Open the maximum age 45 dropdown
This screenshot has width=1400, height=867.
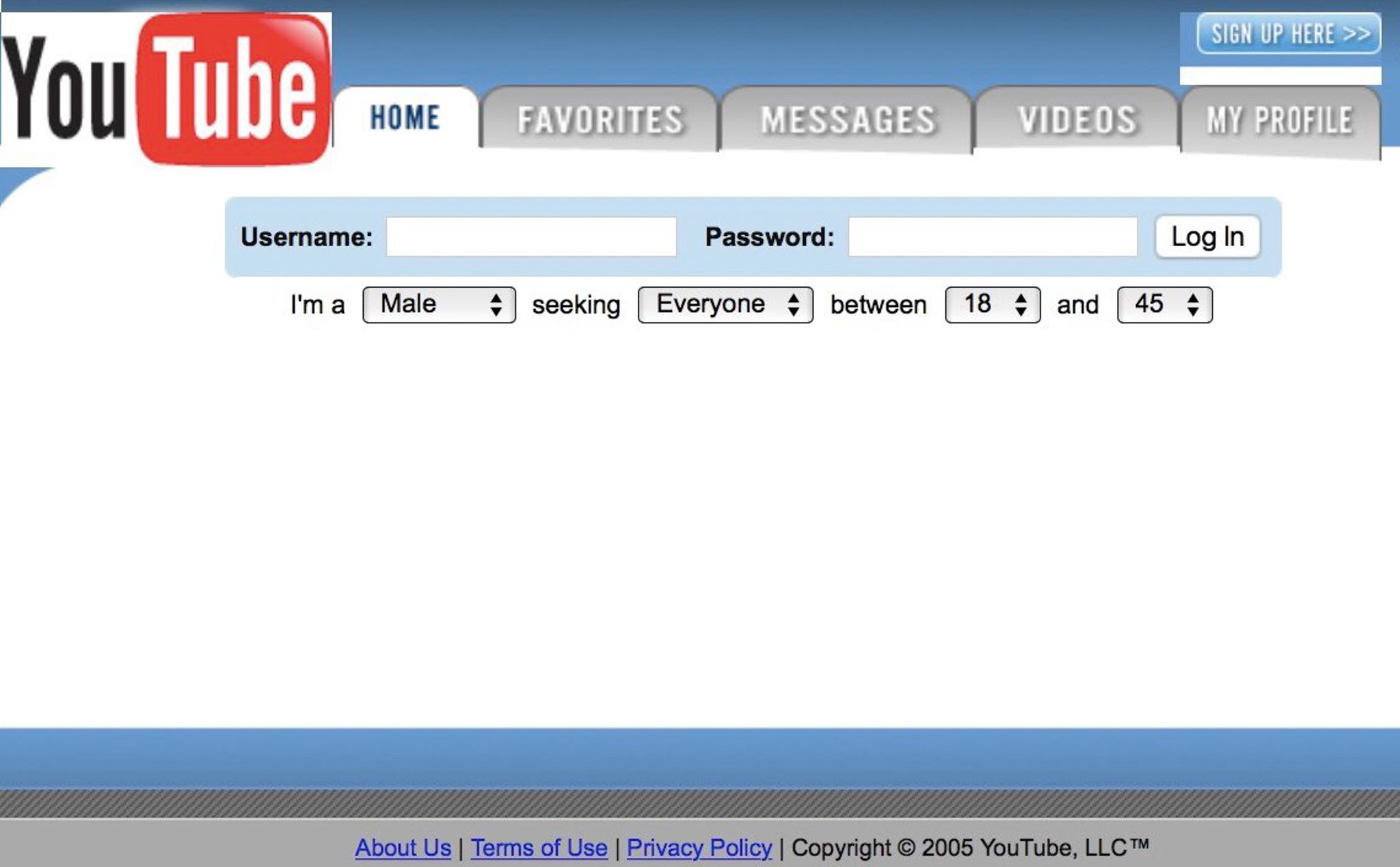coord(1165,305)
